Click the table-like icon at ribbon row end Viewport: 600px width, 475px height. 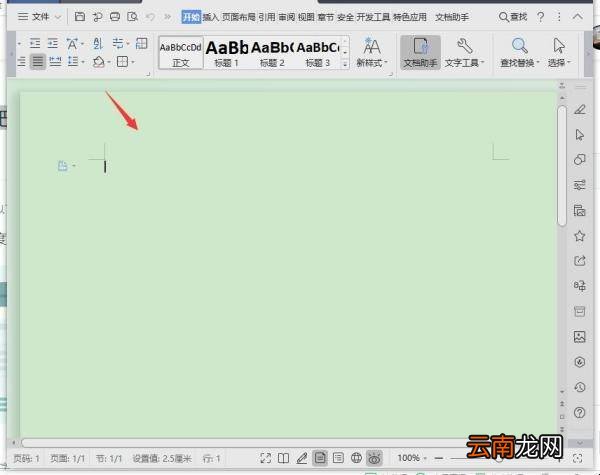point(142,43)
